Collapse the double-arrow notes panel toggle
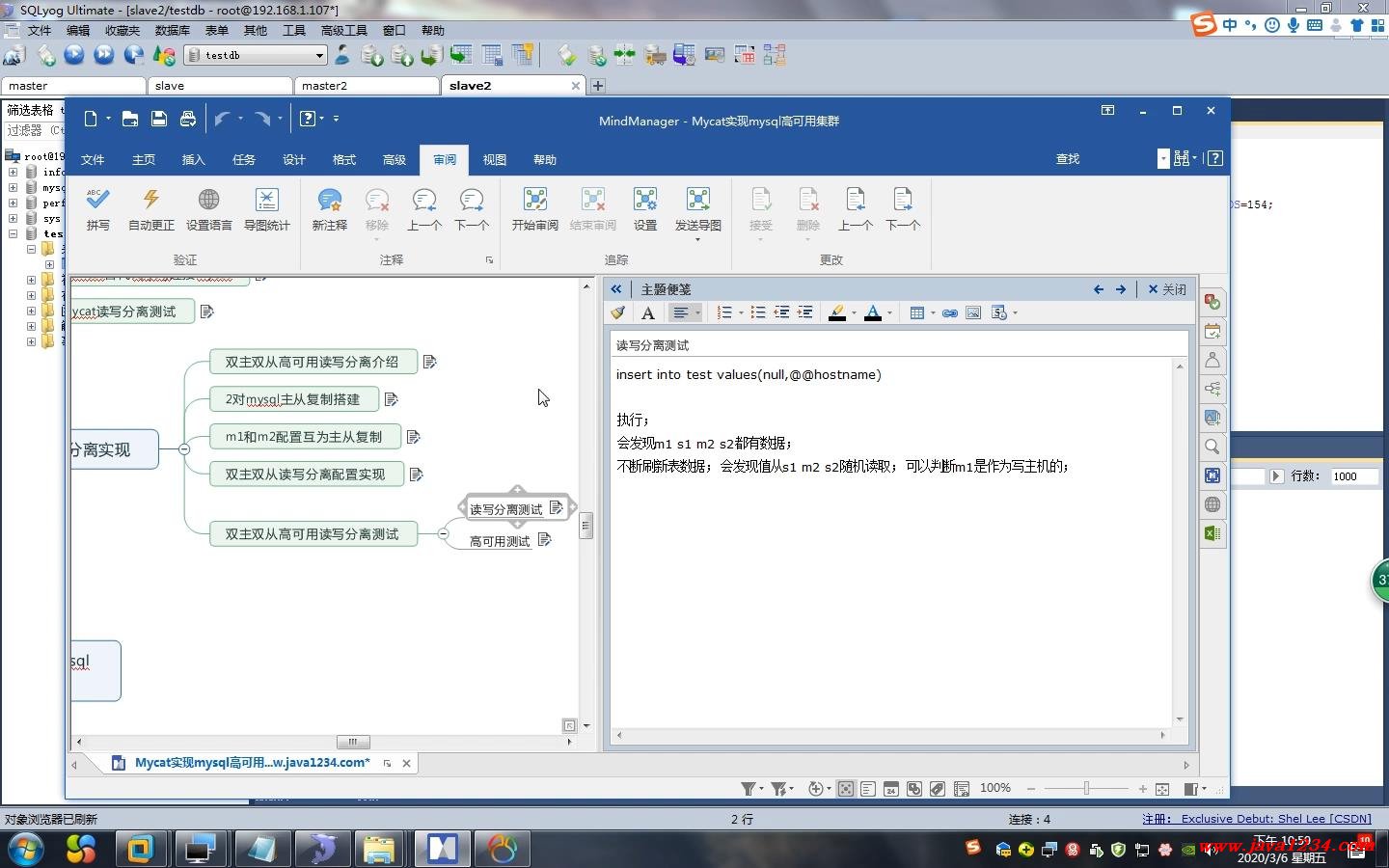 coord(616,288)
